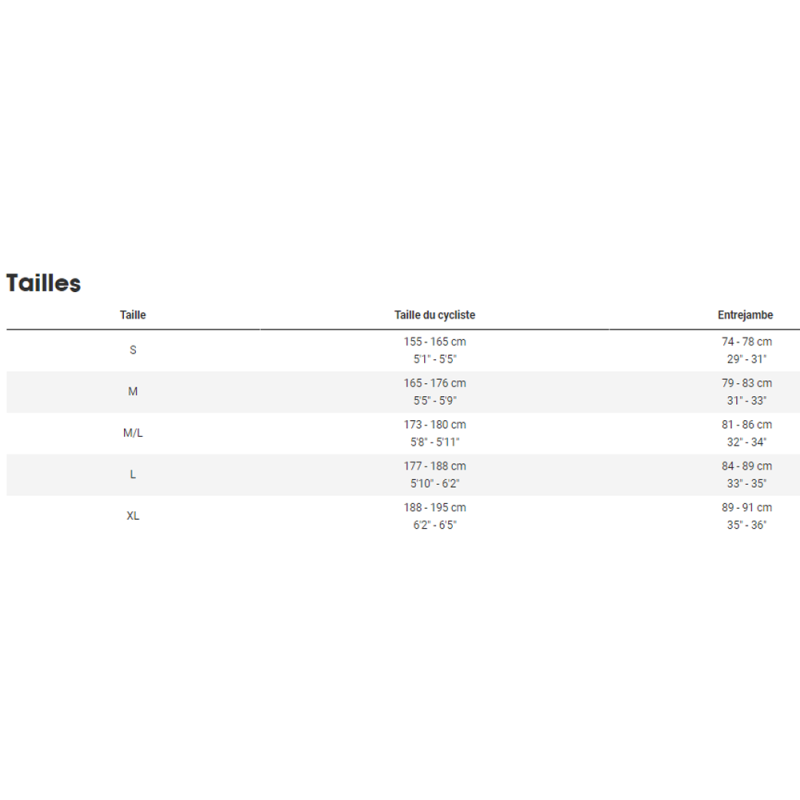Select the L size row label
The width and height of the screenshot is (800, 800).
(x=133, y=474)
